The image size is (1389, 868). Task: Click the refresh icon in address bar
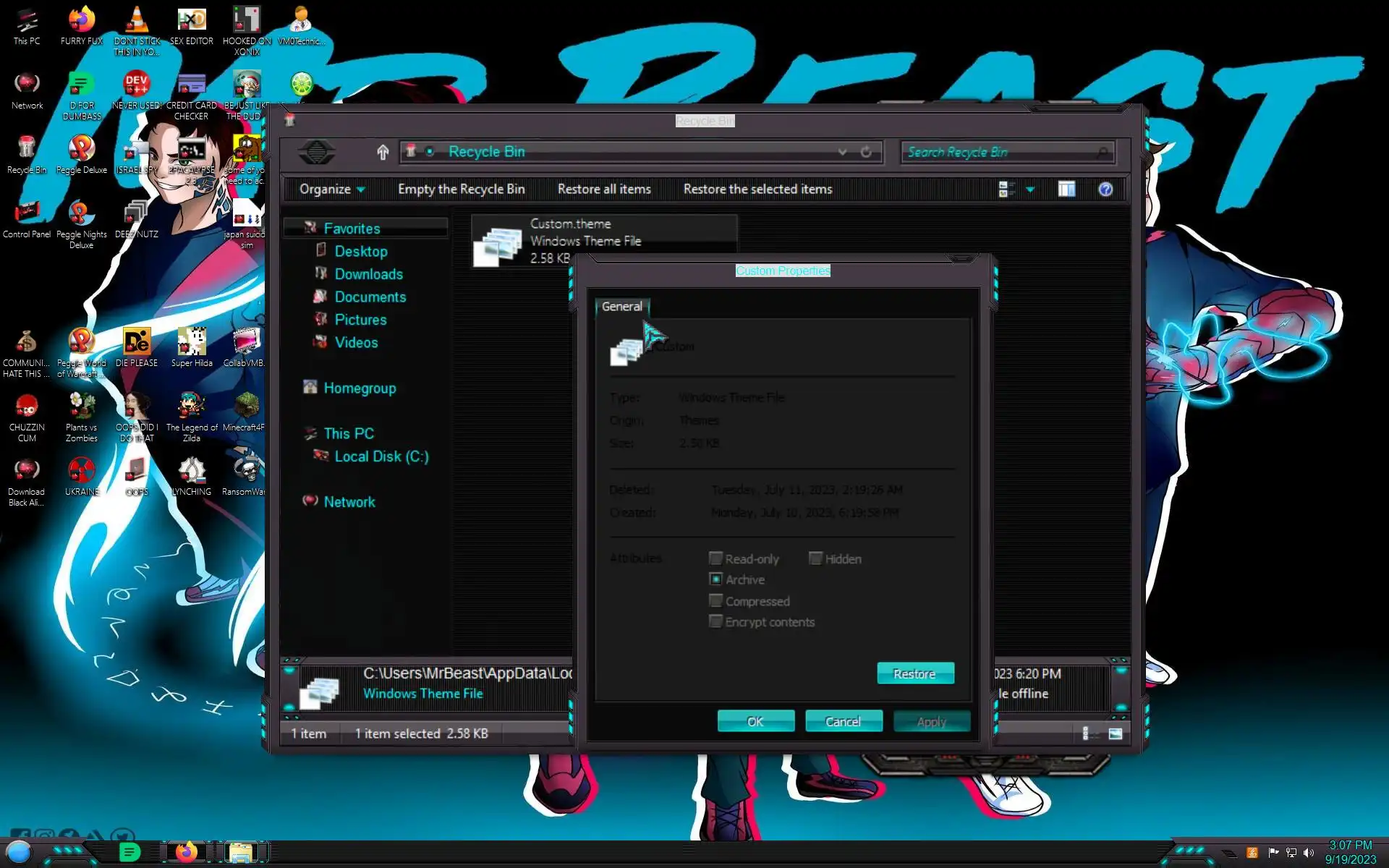[x=866, y=152]
